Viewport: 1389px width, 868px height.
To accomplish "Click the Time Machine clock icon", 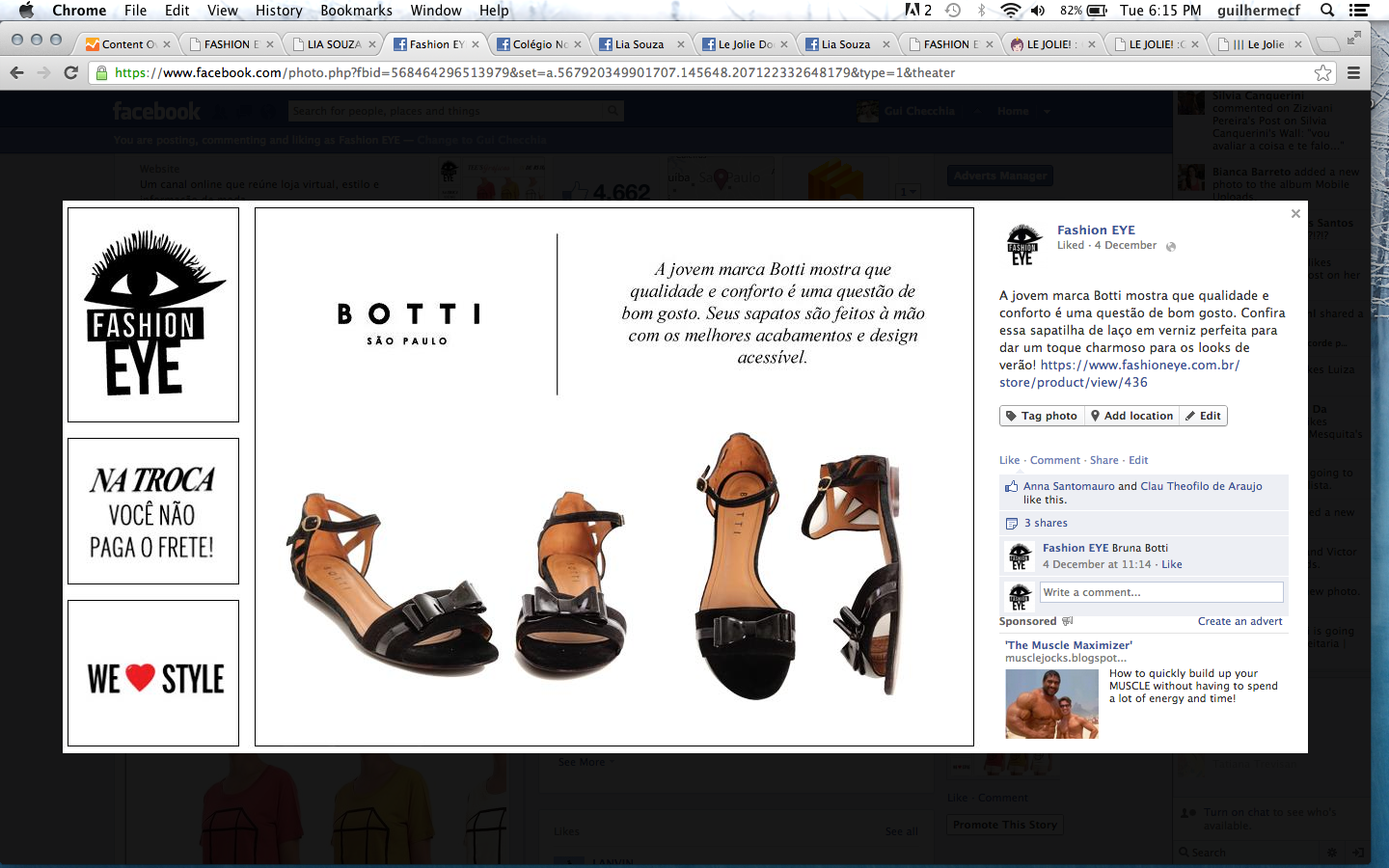I will (953, 11).
